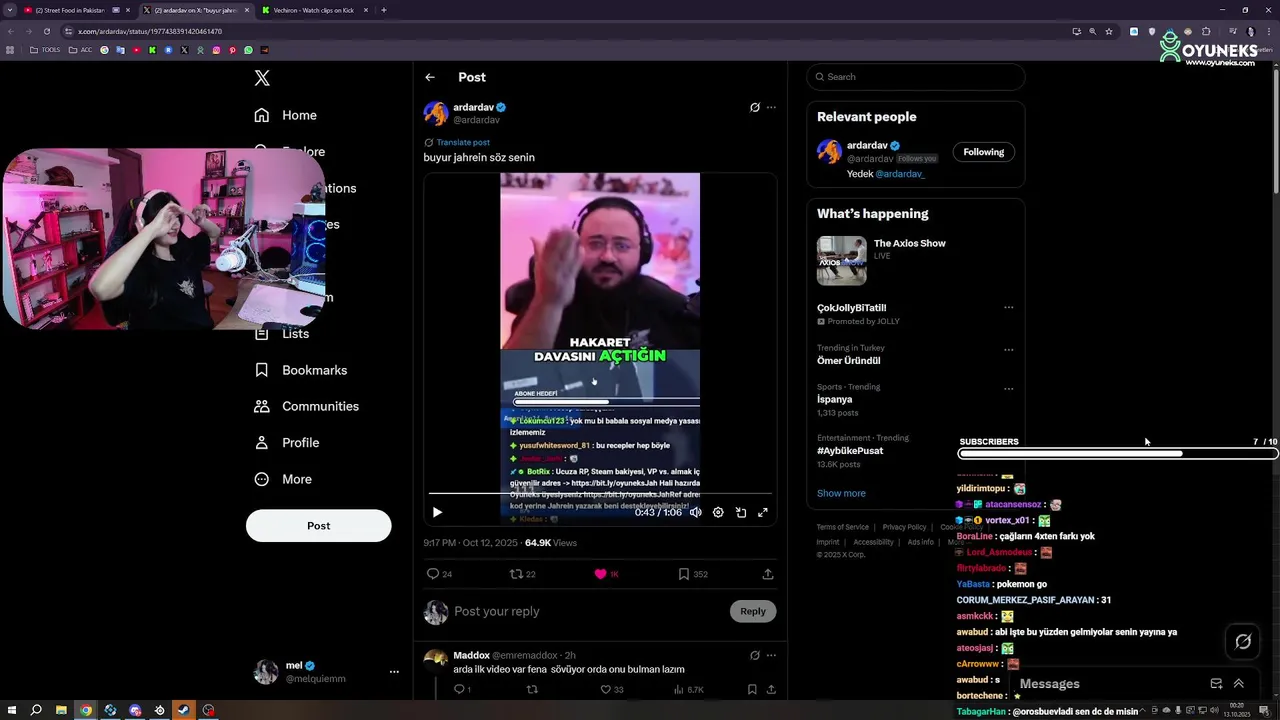Screen dimensions: 1280x720
Task: Click the Search field on X
Action: tap(916, 77)
